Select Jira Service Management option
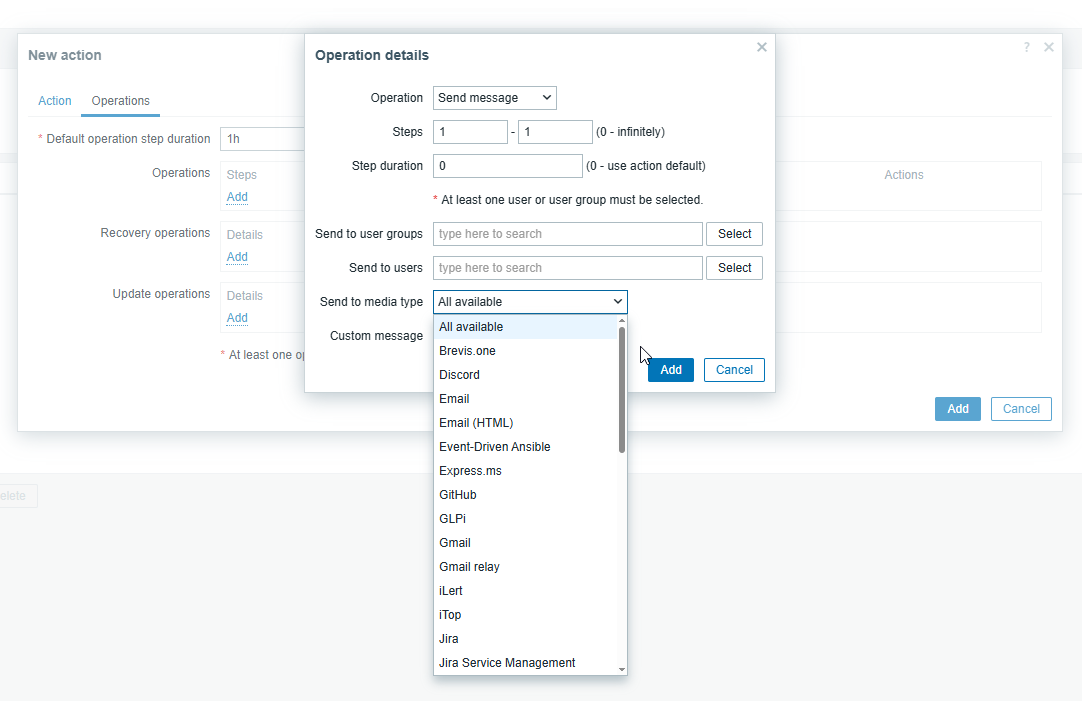Viewport: 1082px width, 701px height. [507, 663]
